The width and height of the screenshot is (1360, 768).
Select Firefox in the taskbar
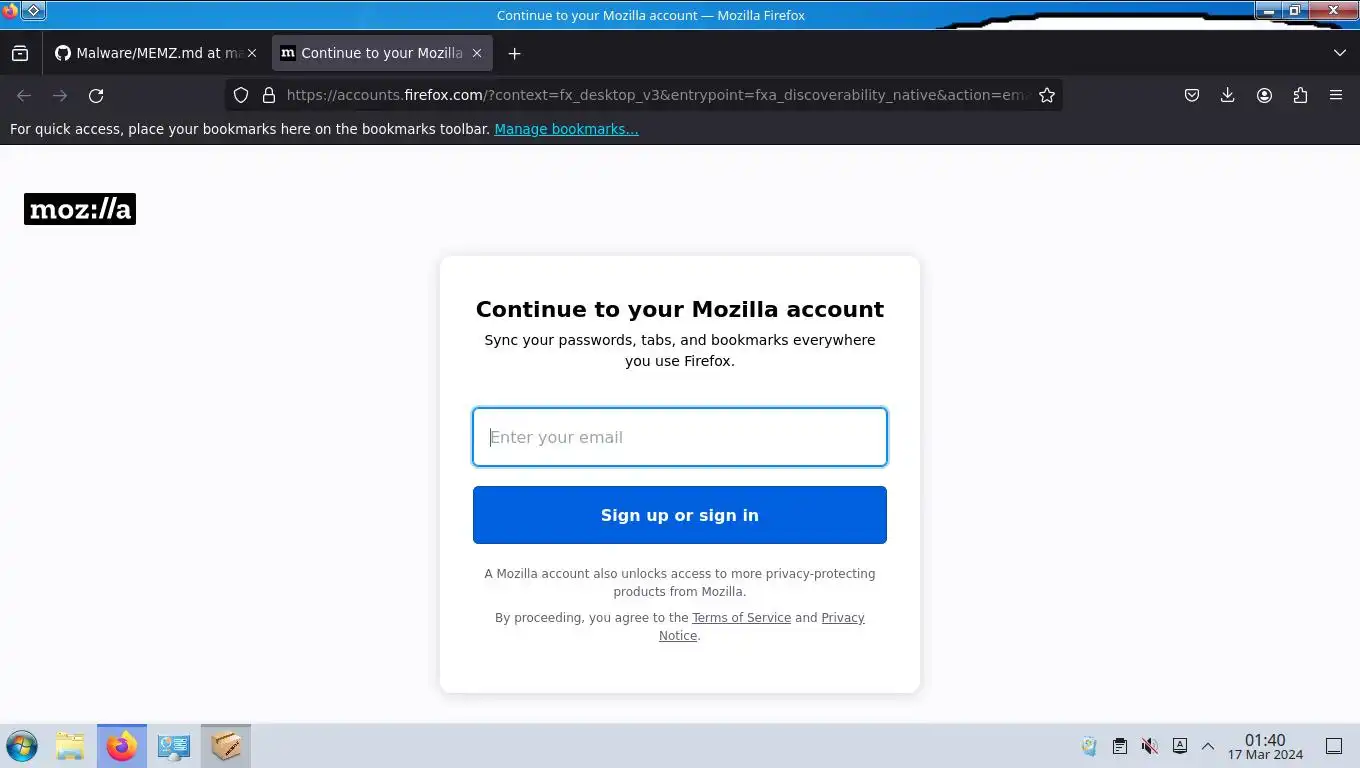(x=122, y=746)
